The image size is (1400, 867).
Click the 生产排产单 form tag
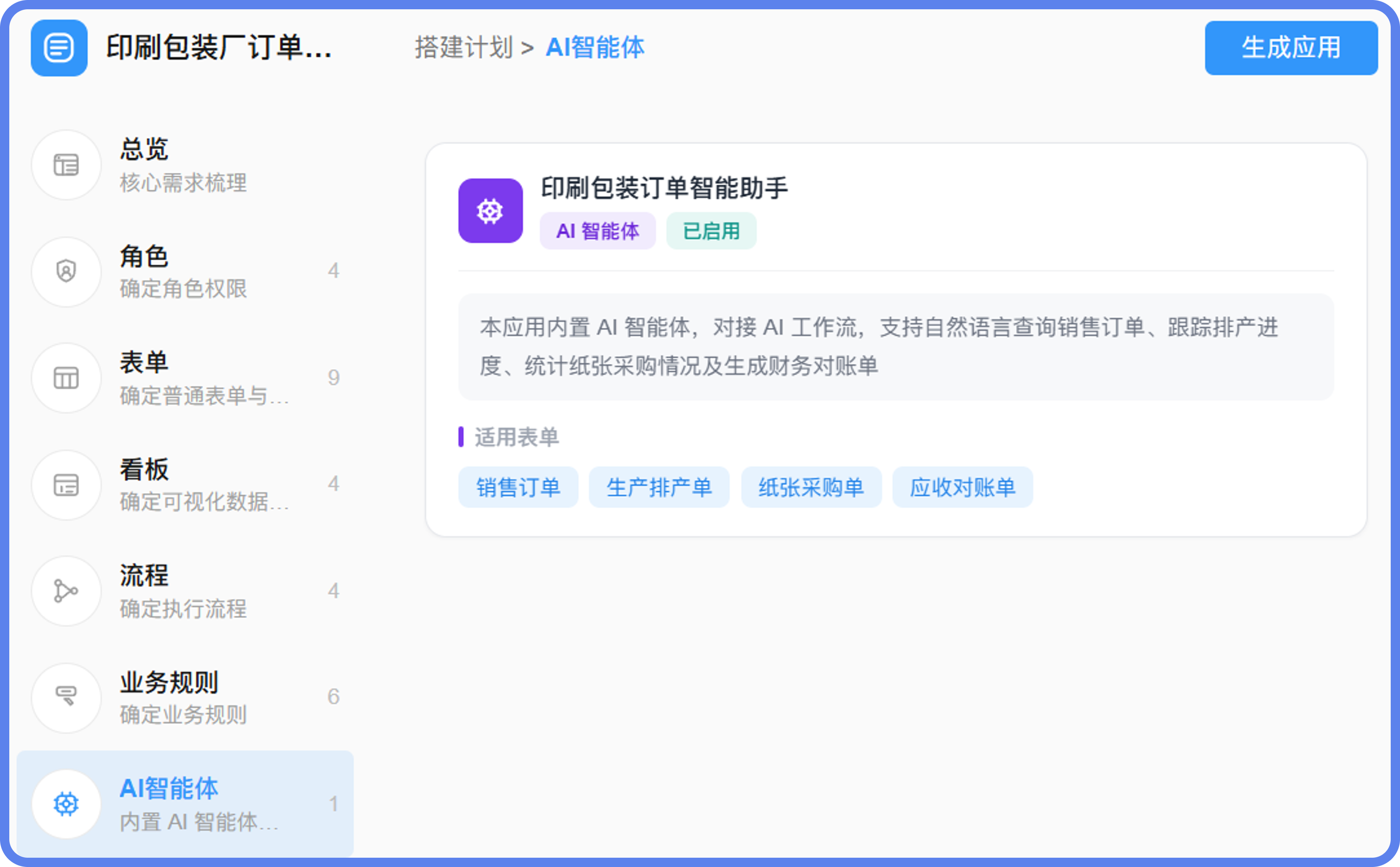click(660, 487)
